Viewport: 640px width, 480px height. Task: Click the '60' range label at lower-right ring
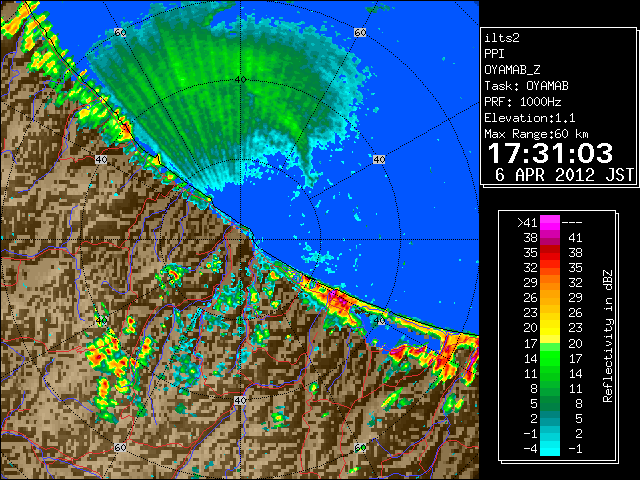point(360,448)
